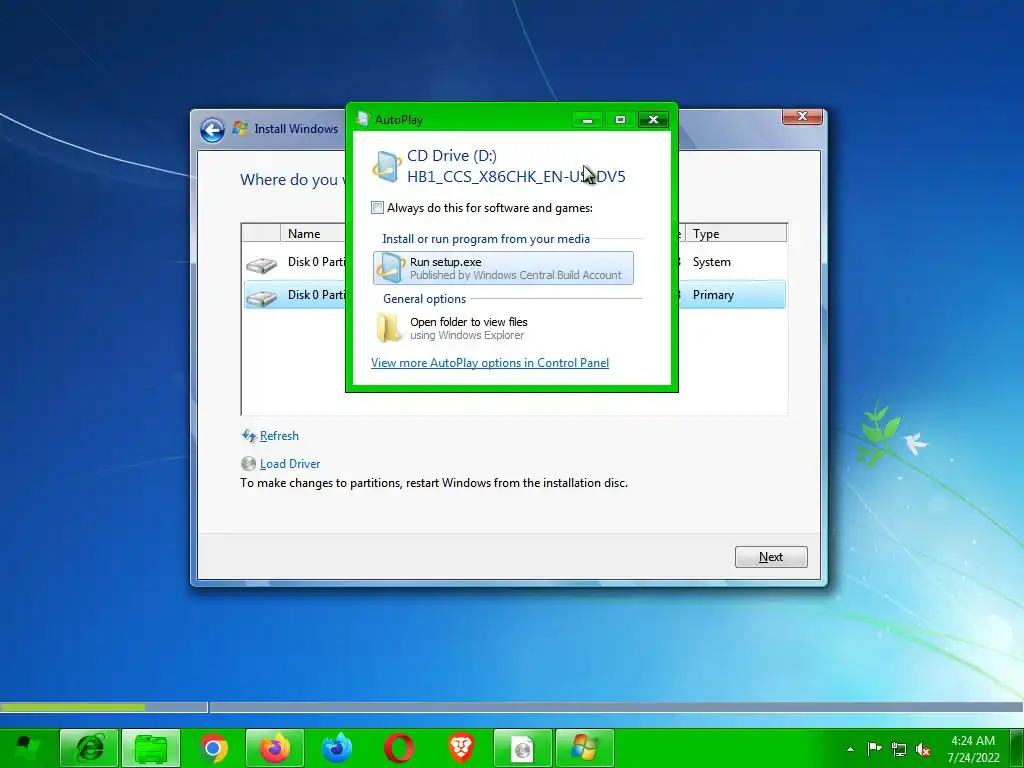The height and width of the screenshot is (768, 1024).
Task: Go back using the Install Windows back arrow
Action: [x=212, y=130]
